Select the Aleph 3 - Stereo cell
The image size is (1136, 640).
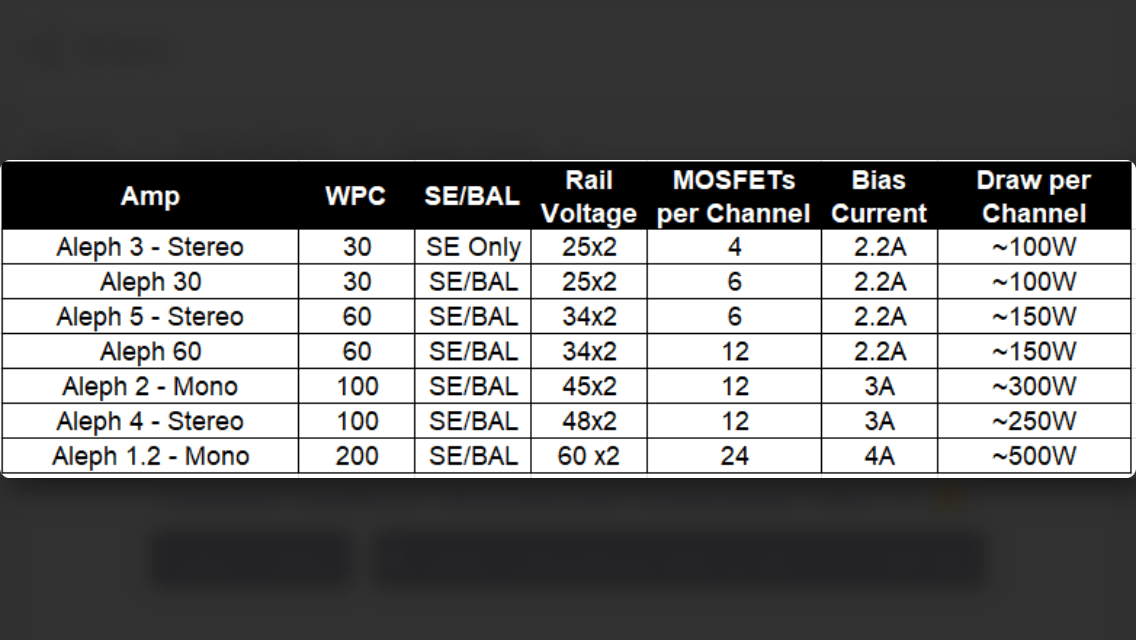pos(150,247)
